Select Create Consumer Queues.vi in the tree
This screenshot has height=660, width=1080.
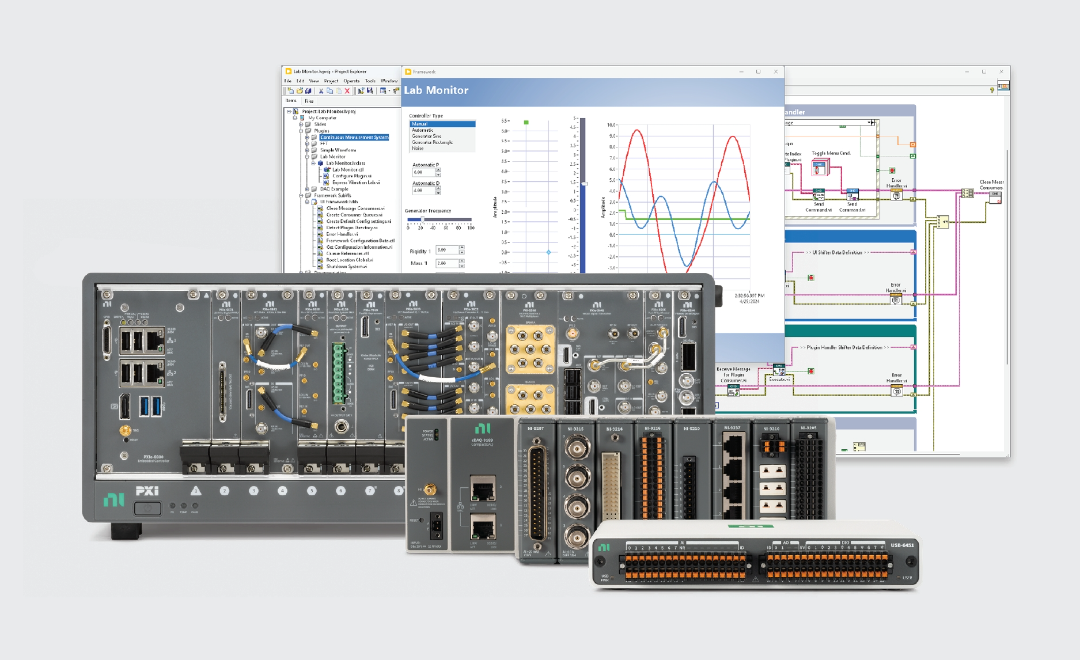pos(355,215)
